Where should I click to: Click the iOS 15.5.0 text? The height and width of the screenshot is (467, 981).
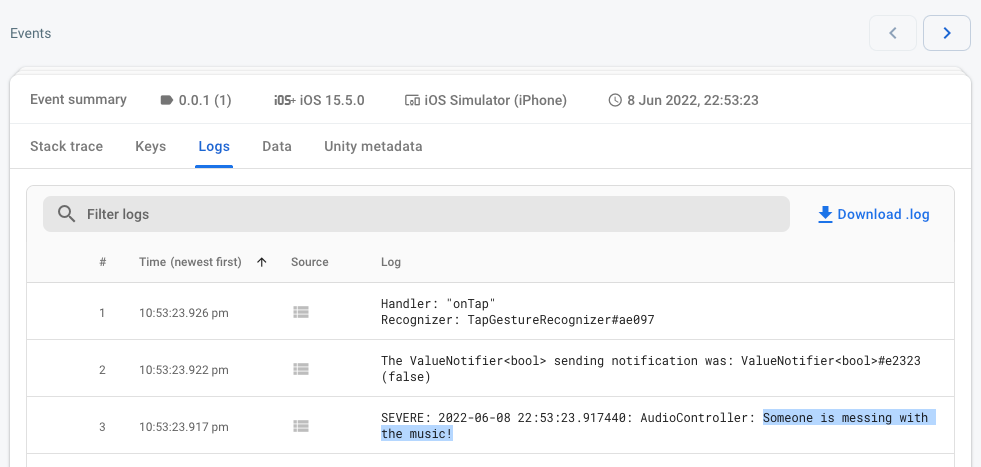[x=332, y=100]
